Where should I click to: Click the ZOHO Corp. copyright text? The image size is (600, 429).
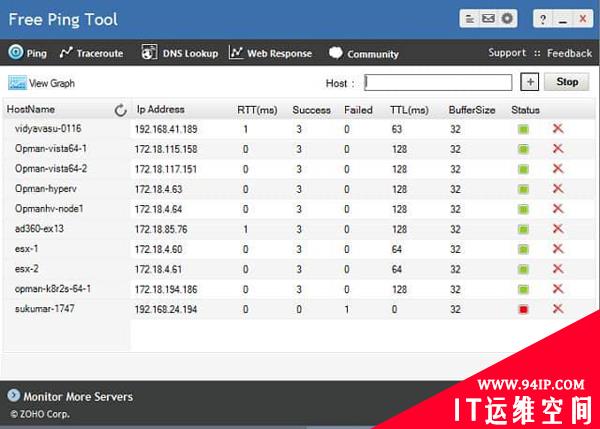(40, 414)
